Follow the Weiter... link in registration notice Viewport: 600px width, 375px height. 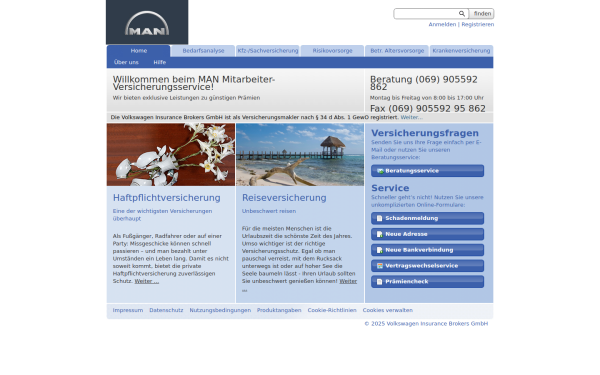point(411,117)
